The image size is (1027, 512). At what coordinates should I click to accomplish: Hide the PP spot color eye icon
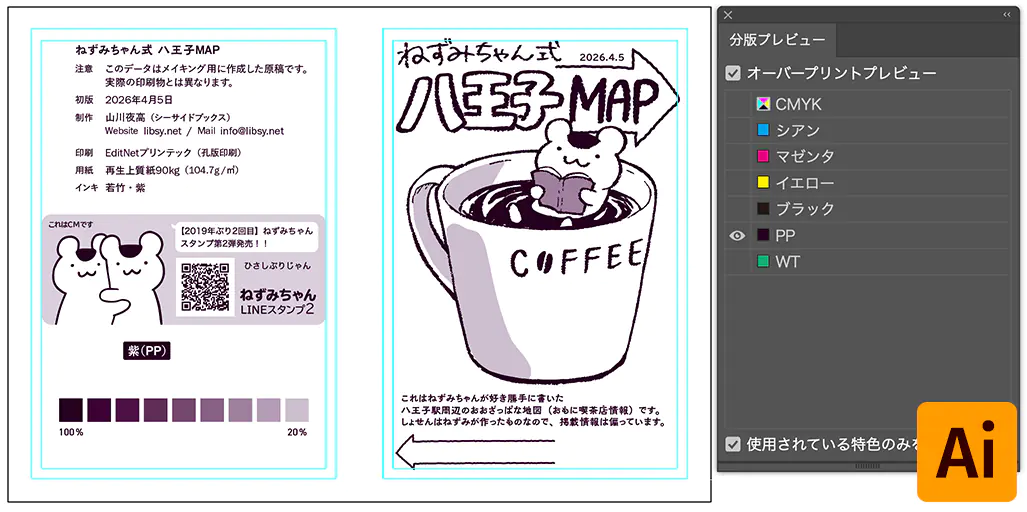coord(737,236)
